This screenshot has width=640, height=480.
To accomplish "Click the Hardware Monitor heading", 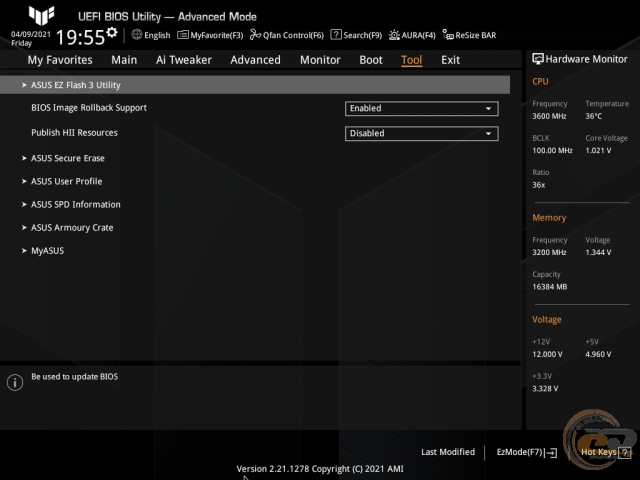I will (x=586, y=59).
